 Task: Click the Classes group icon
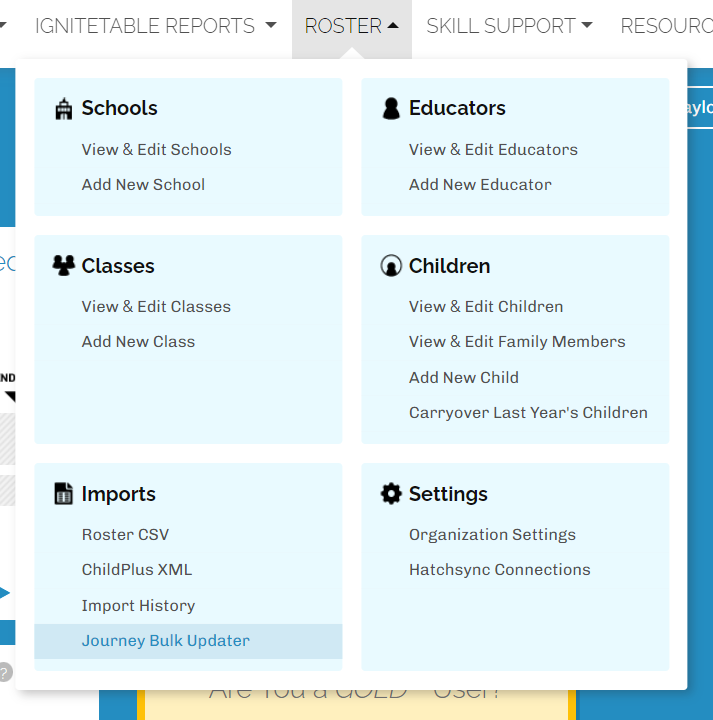[x=64, y=266]
